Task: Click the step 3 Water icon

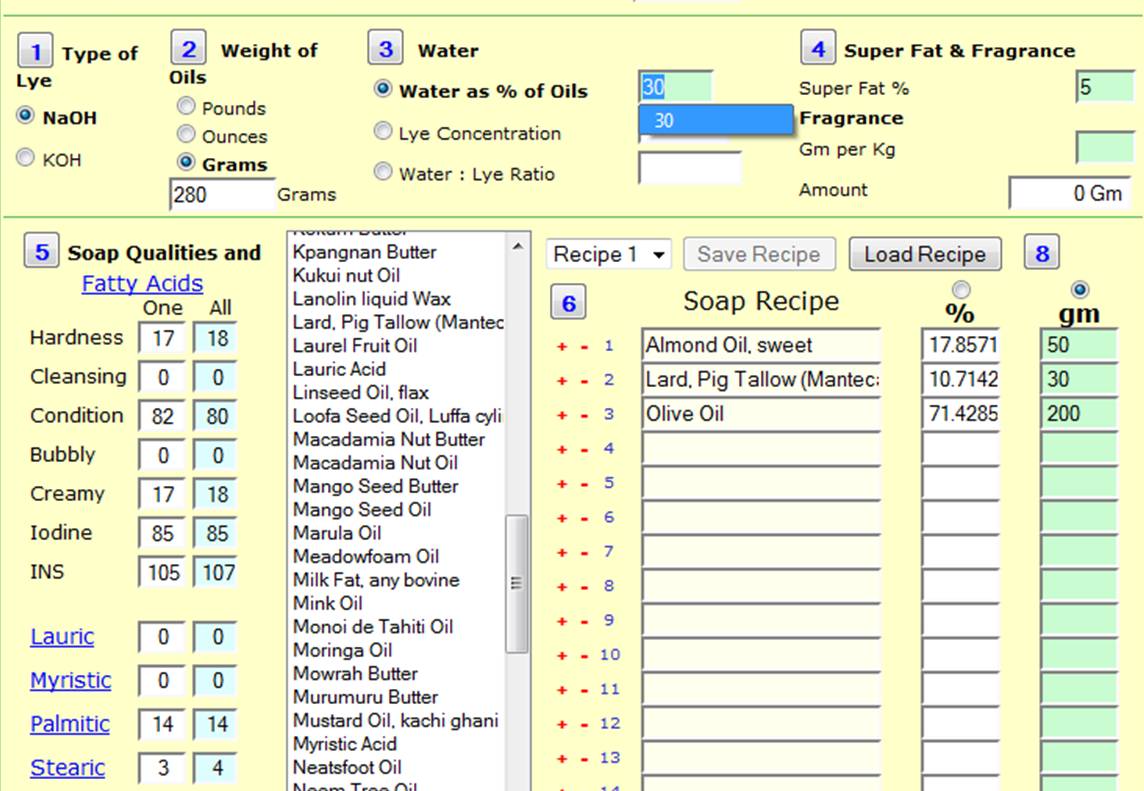Action: pyautogui.click(x=385, y=48)
